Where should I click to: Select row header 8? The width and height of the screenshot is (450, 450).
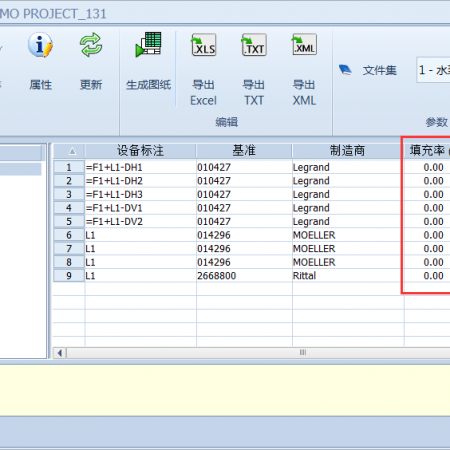[x=69, y=262]
